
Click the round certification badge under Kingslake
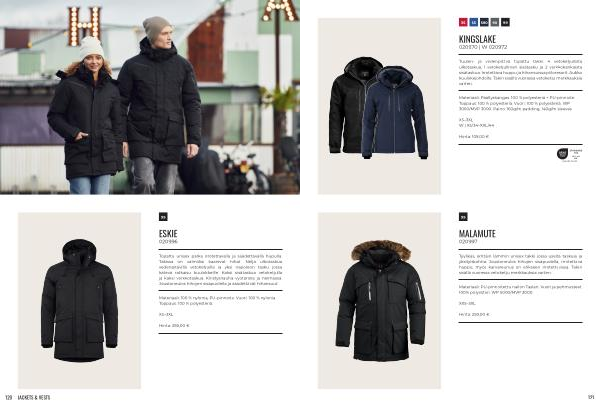tap(562, 154)
